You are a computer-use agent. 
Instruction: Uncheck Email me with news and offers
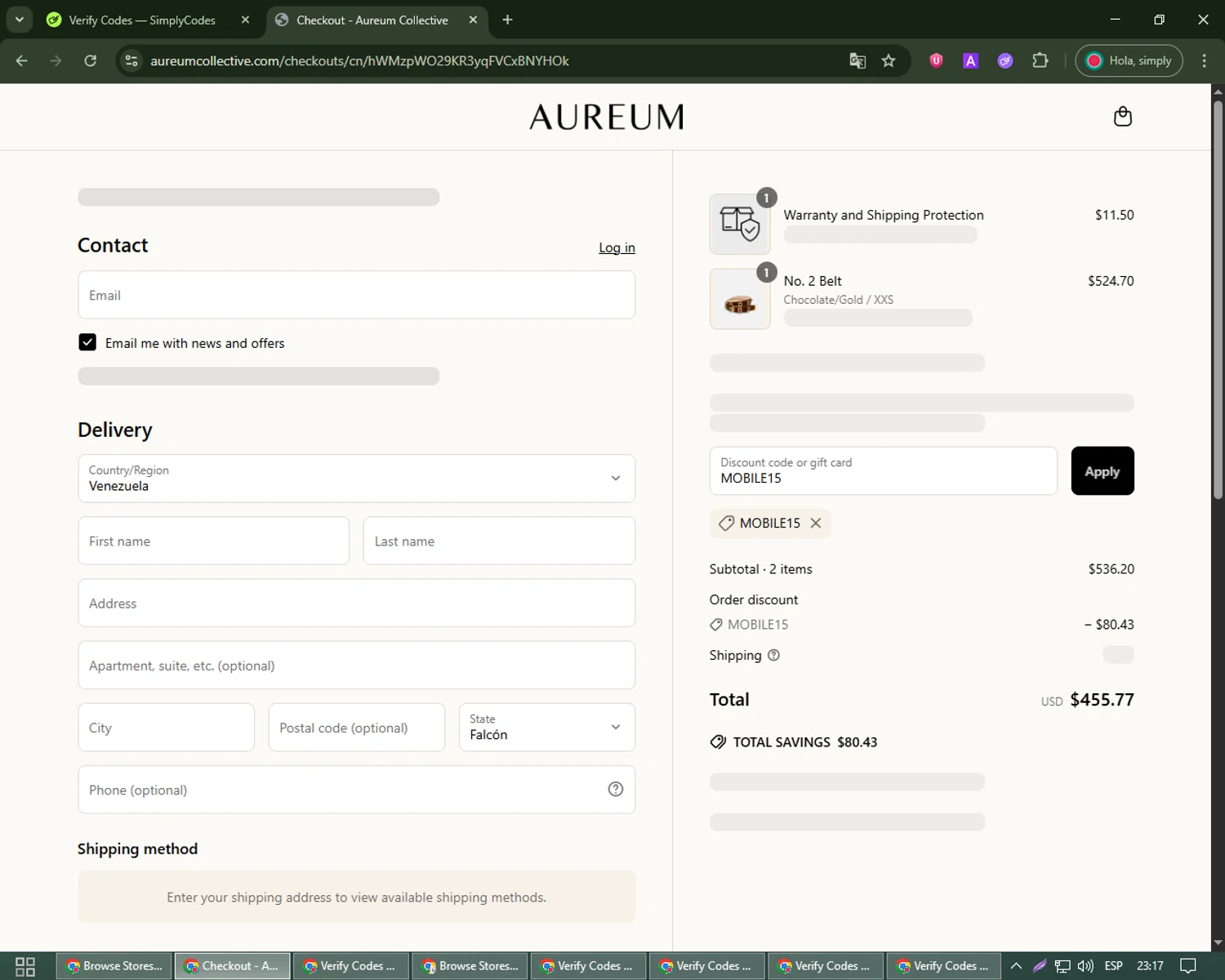point(87,342)
